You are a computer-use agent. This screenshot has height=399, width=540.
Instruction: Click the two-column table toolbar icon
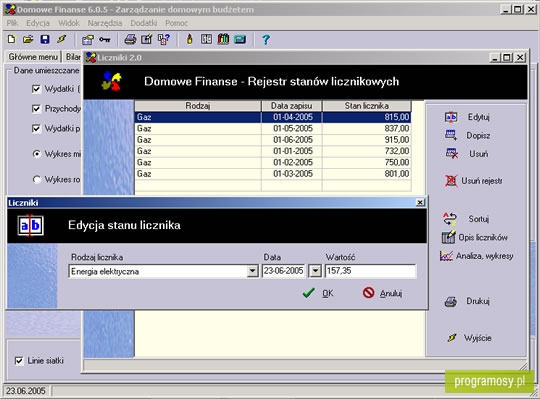coord(206,39)
